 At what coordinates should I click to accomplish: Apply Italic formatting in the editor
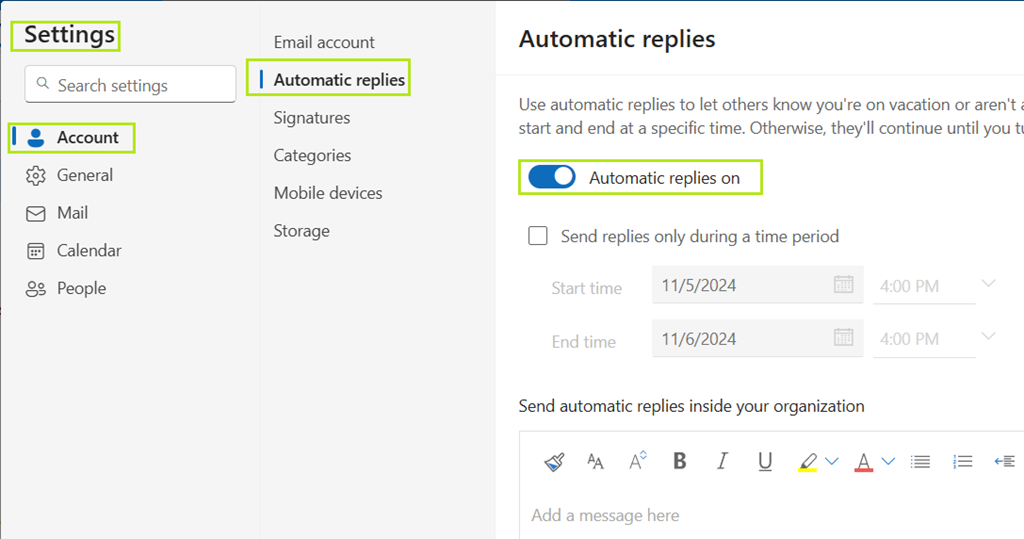coord(722,461)
